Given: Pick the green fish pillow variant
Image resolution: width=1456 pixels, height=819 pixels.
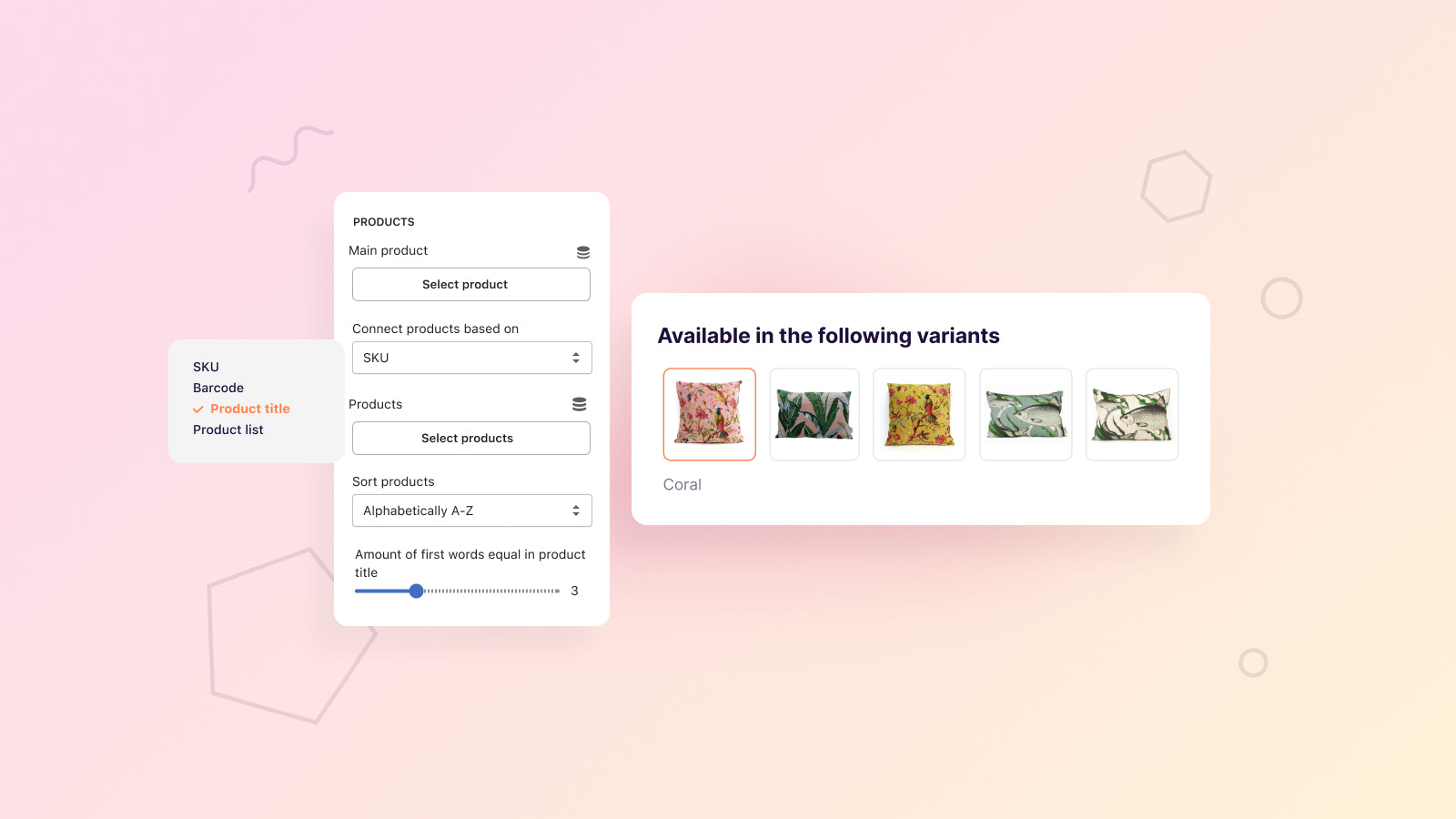Looking at the screenshot, I should [1026, 414].
